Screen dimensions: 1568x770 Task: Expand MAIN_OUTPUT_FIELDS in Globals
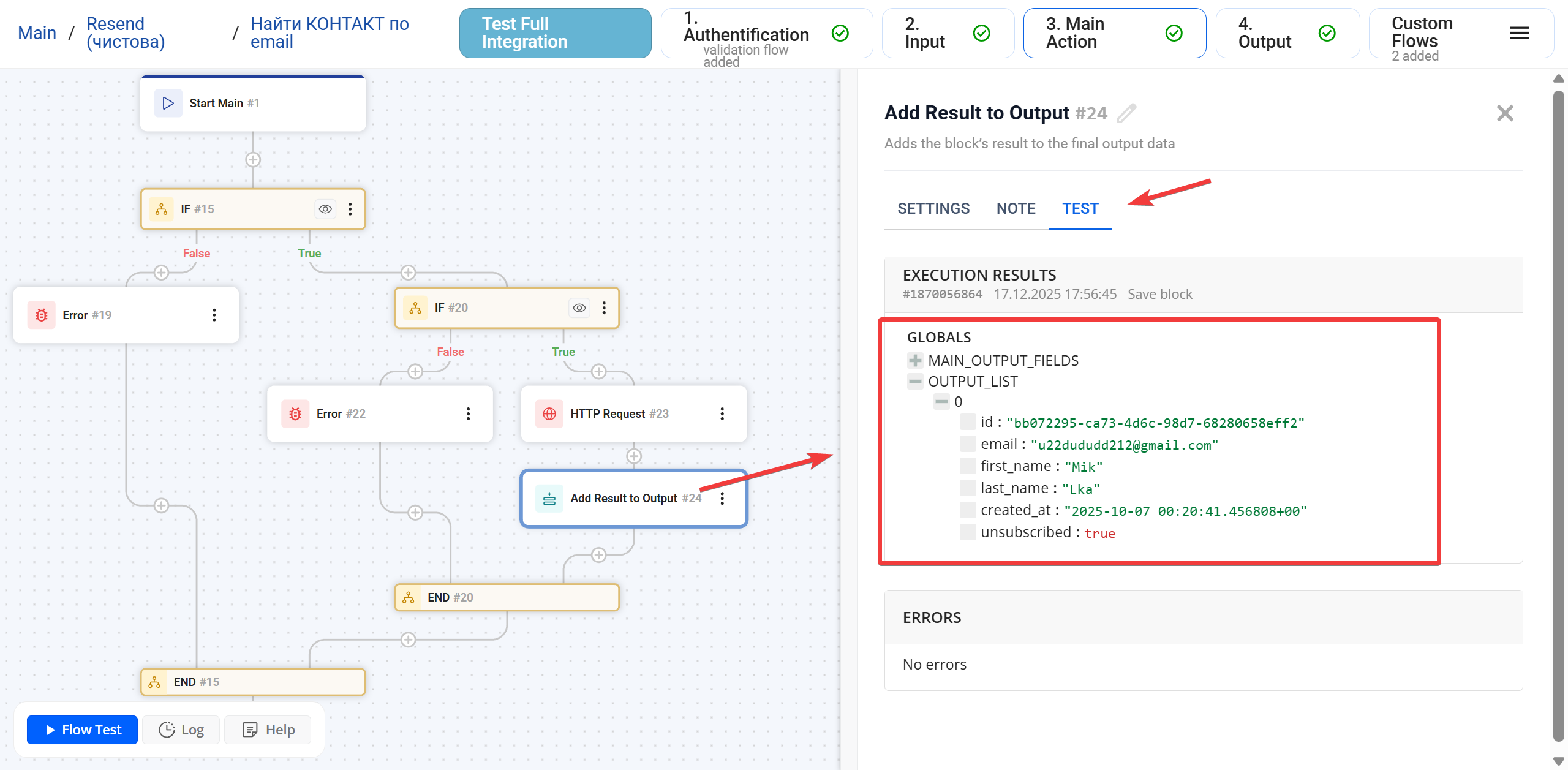[x=914, y=360]
